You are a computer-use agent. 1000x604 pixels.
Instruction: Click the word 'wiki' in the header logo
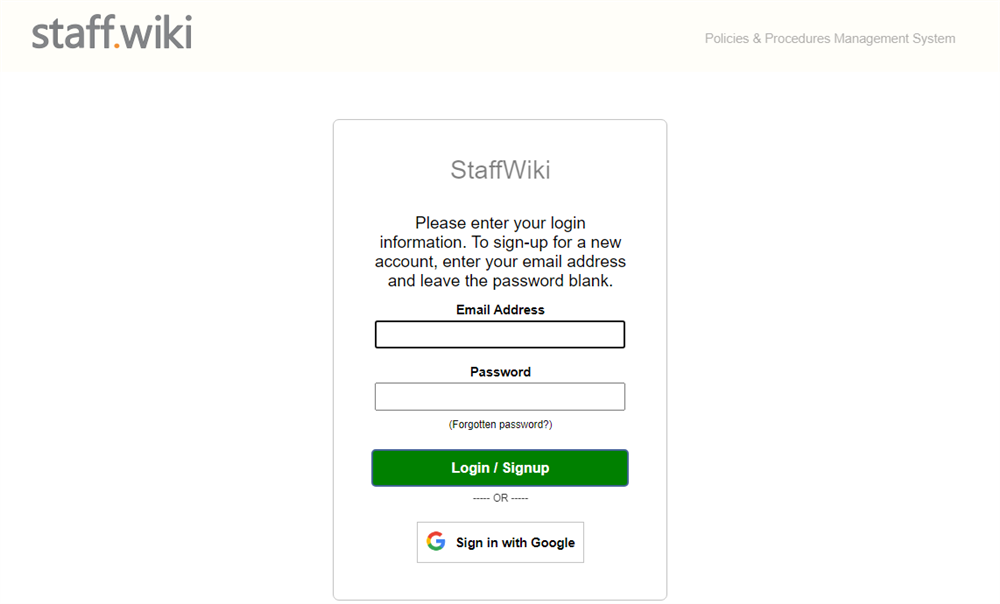point(156,32)
